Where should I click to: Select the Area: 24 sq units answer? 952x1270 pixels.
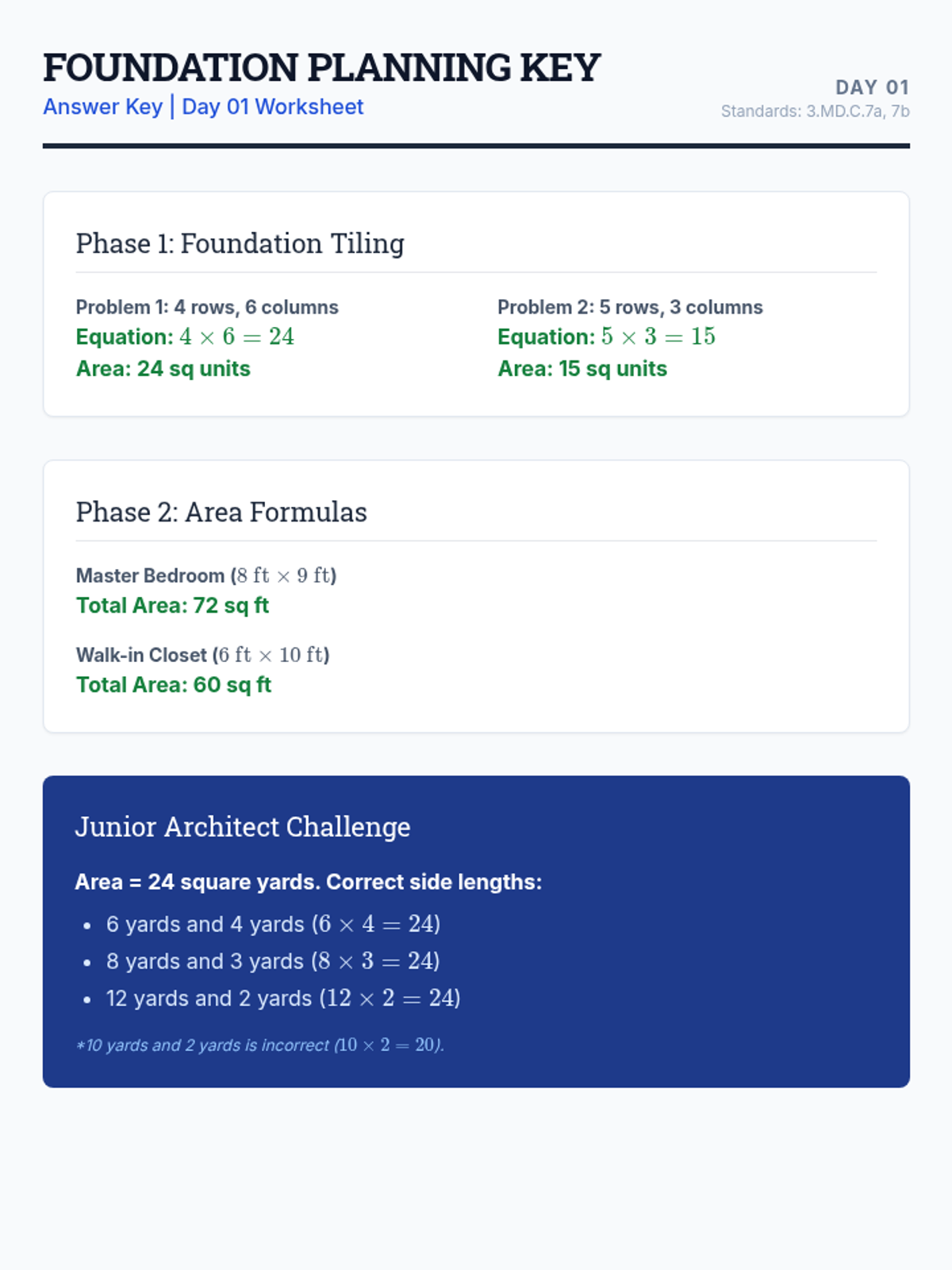pyautogui.click(x=163, y=369)
